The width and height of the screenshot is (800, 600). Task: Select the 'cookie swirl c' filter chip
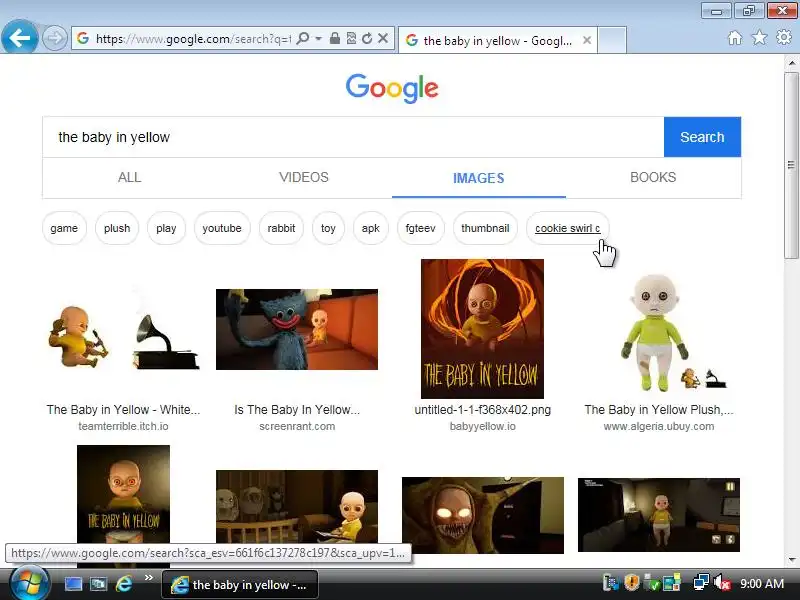click(567, 228)
